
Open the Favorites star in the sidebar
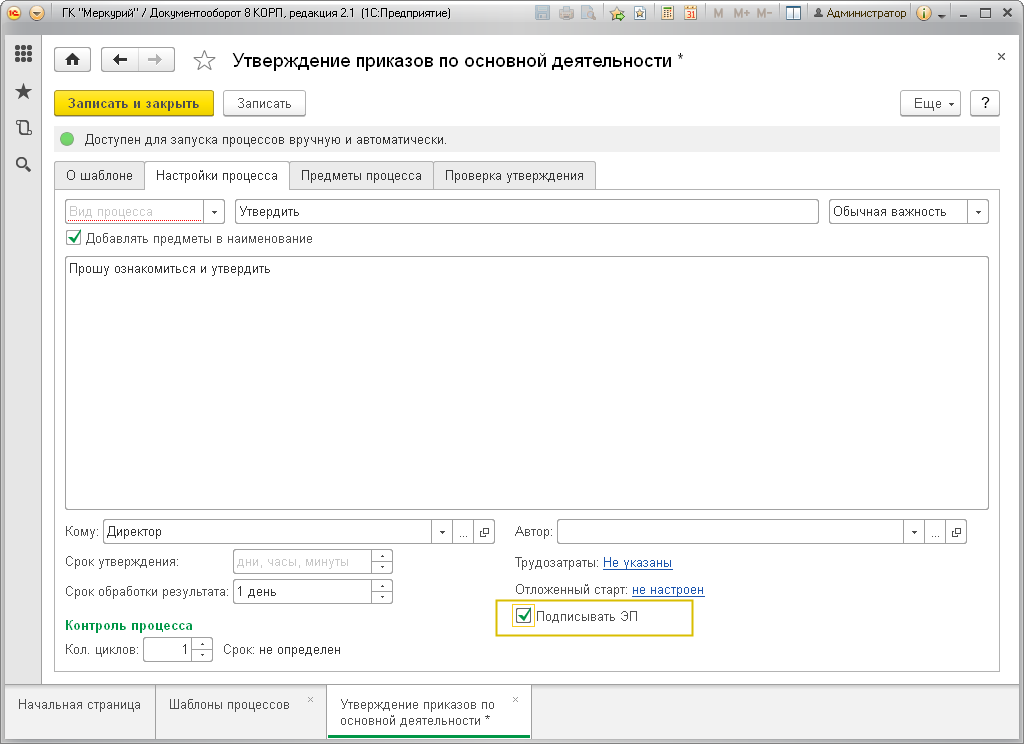[24, 91]
